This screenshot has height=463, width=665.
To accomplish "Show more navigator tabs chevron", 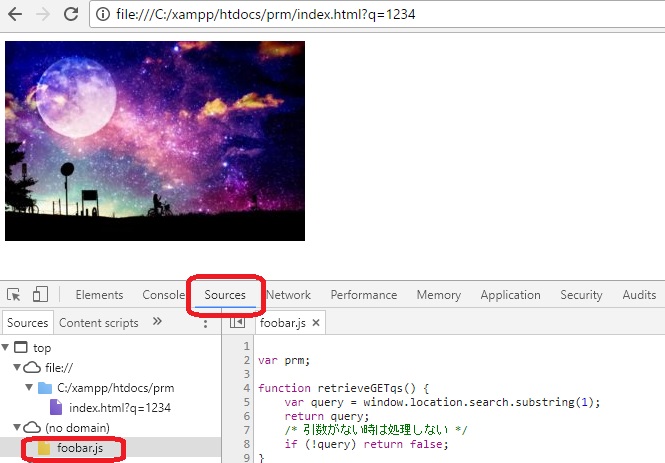I will (157, 321).
